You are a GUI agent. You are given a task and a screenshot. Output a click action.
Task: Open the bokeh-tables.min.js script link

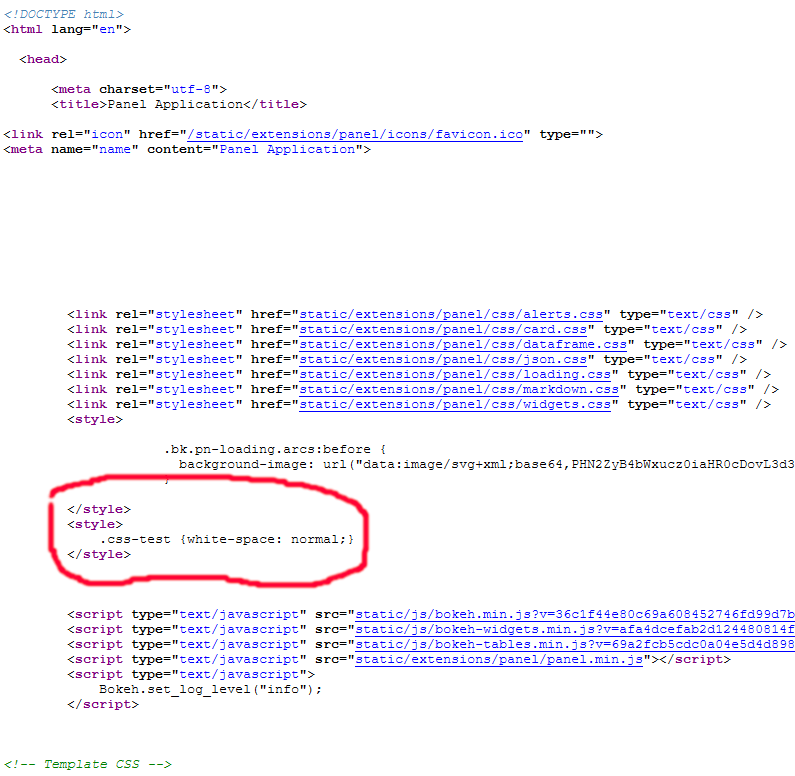pyautogui.click(x=574, y=645)
